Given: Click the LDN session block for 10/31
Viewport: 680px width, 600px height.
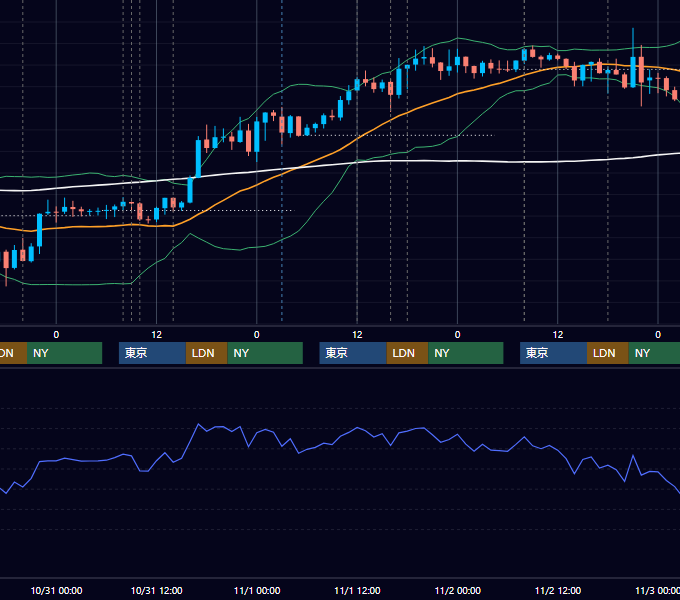Looking at the screenshot, I should pyautogui.click(x=206, y=353).
